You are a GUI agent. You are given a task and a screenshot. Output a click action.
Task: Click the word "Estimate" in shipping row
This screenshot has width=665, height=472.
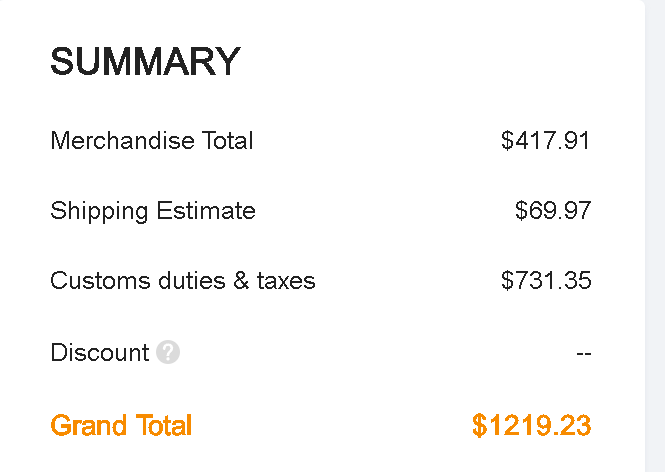(205, 211)
